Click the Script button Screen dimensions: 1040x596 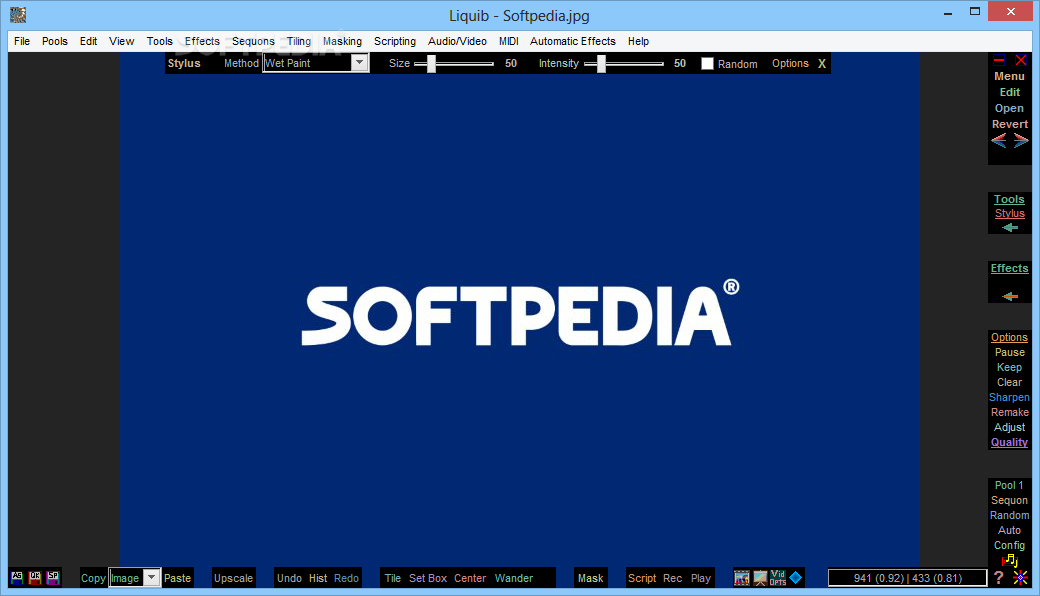642,578
